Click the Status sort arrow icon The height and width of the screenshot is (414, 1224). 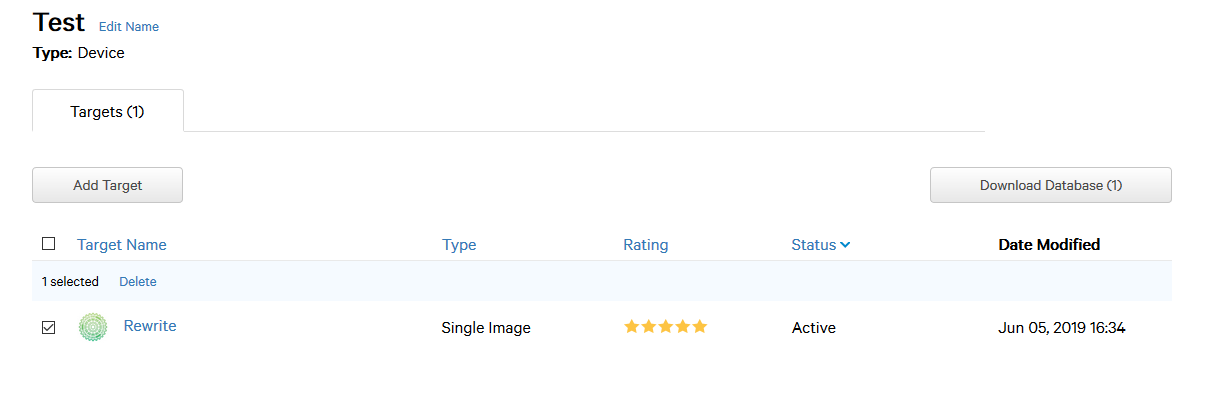tap(846, 245)
